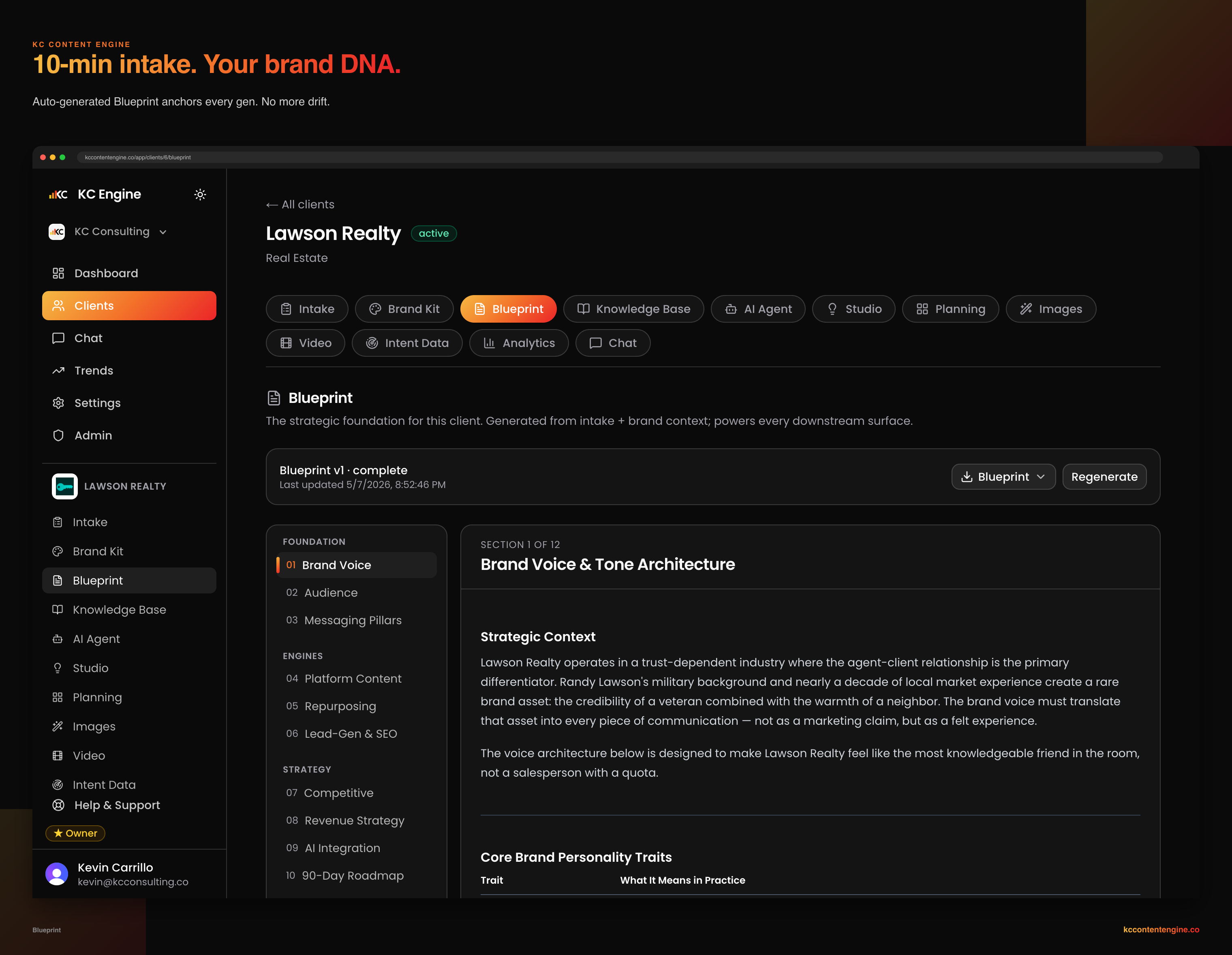The image size is (1232, 955).
Task: Click the Images wand icon in sidebar
Action: coord(58,726)
